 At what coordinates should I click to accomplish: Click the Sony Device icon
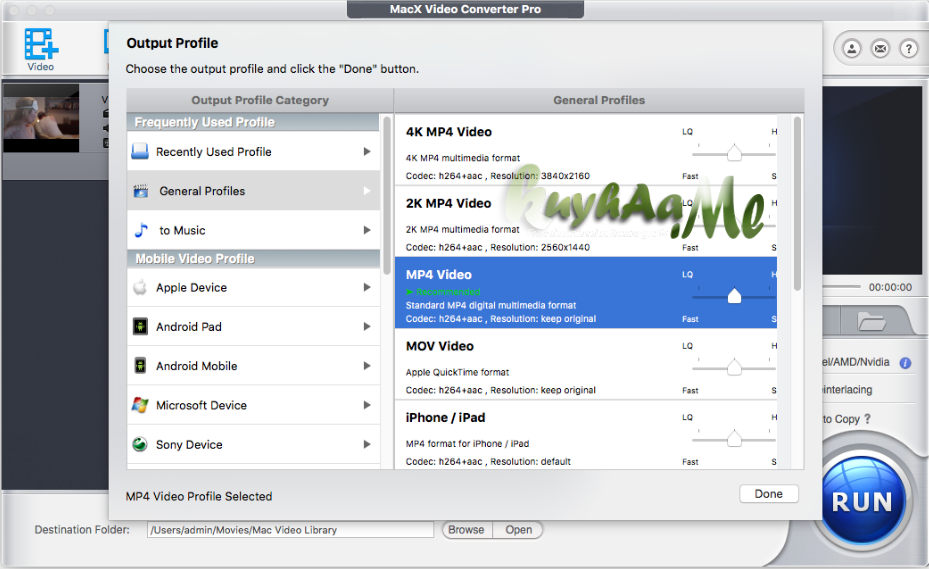pyautogui.click(x=140, y=445)
